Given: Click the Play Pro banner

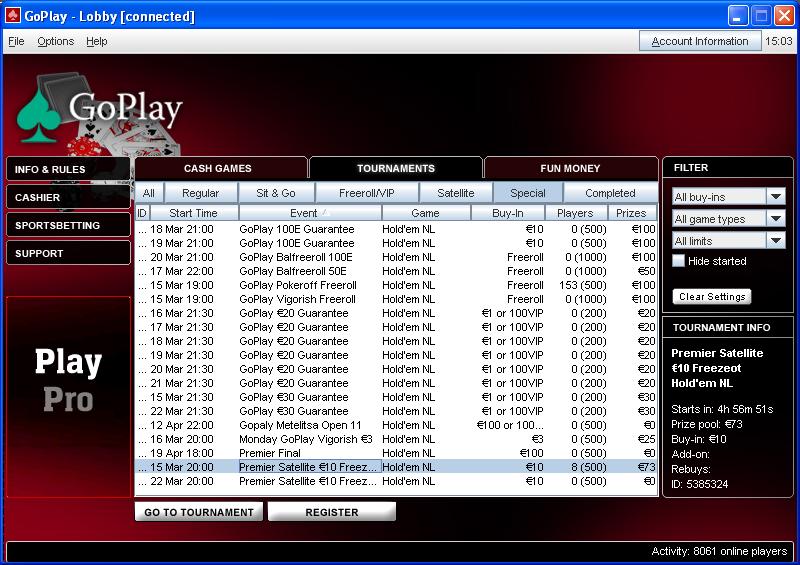Looking at the screenshot, I should click(x=68, y=397).
